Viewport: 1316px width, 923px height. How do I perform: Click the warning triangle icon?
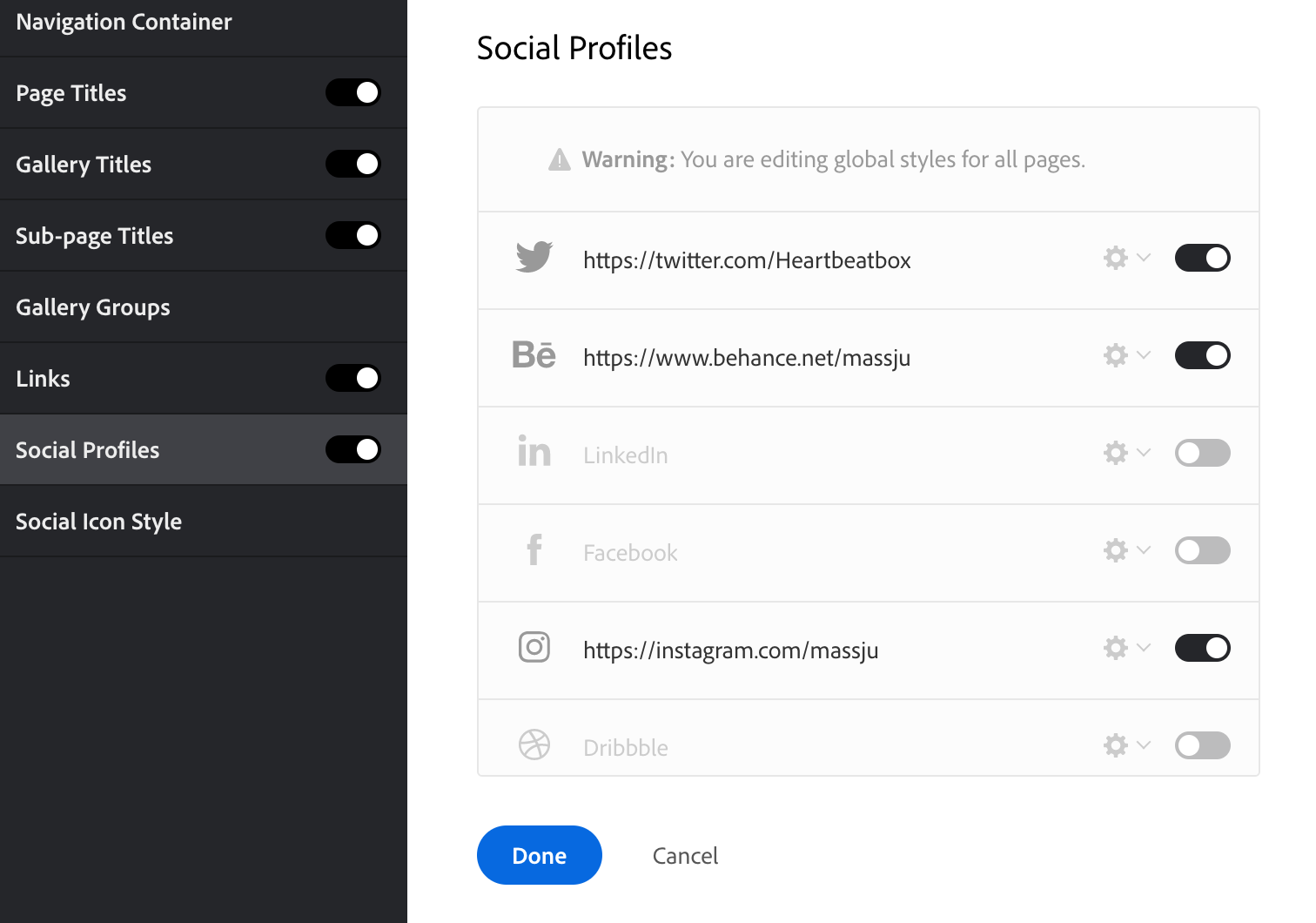point(558,159)
